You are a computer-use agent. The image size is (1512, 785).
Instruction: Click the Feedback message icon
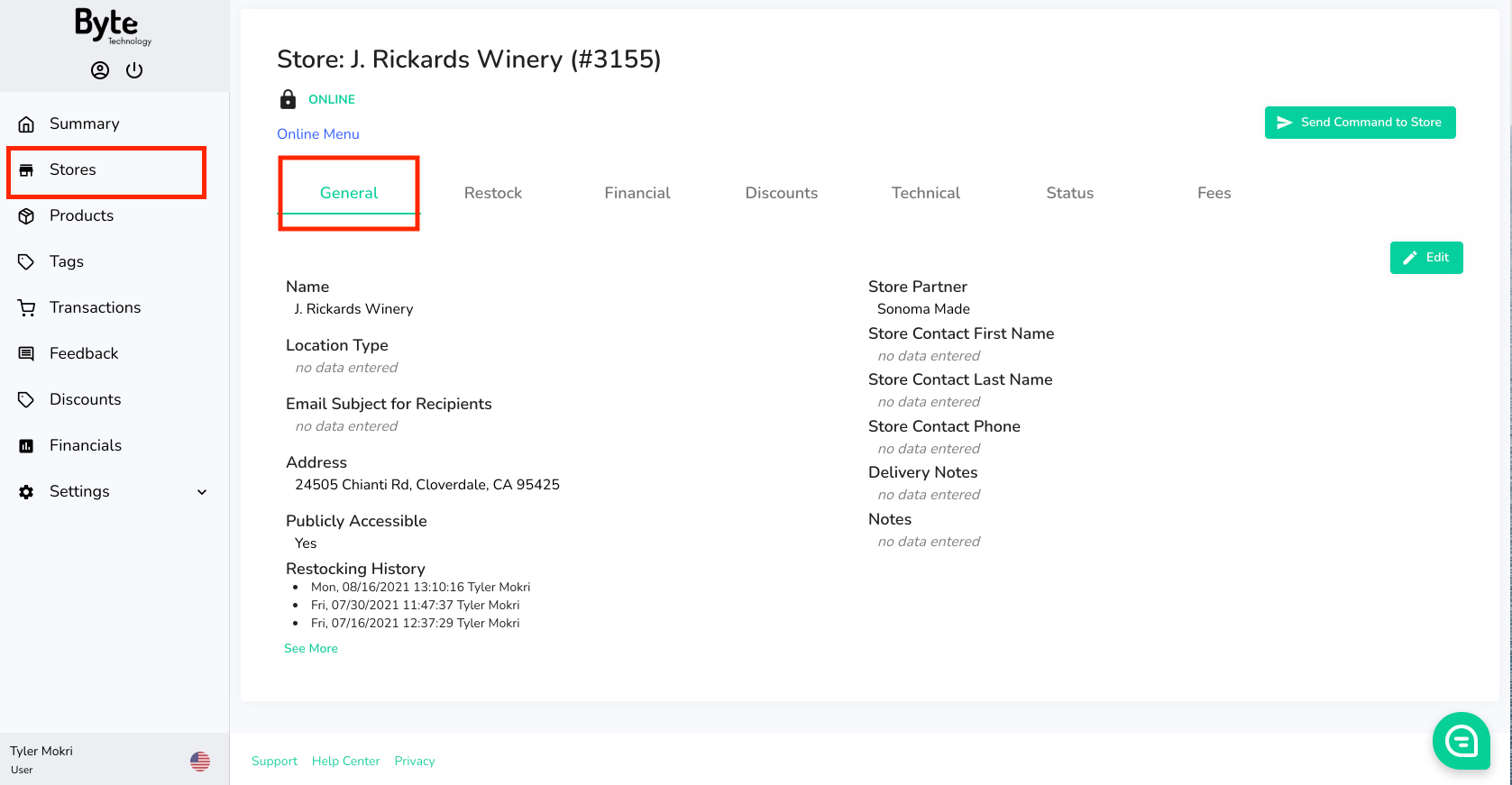[x=26, y=354]
